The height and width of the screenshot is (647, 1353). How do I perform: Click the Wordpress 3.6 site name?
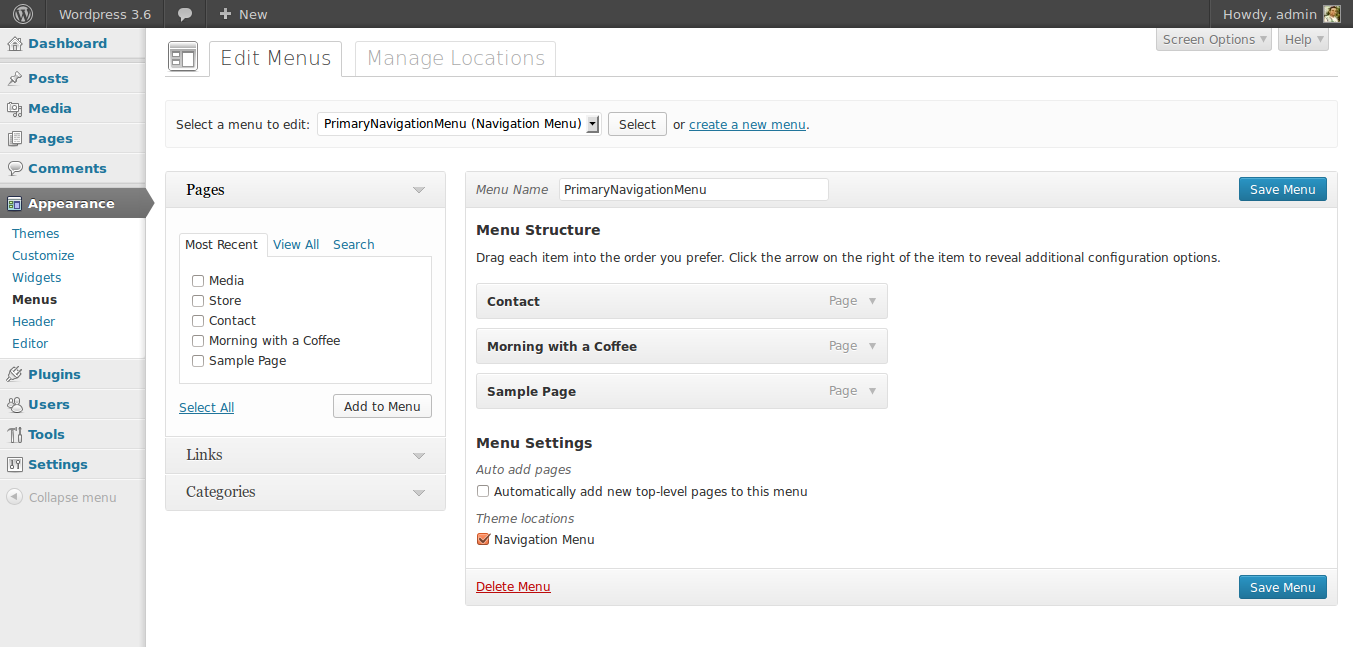click(105, 14)
